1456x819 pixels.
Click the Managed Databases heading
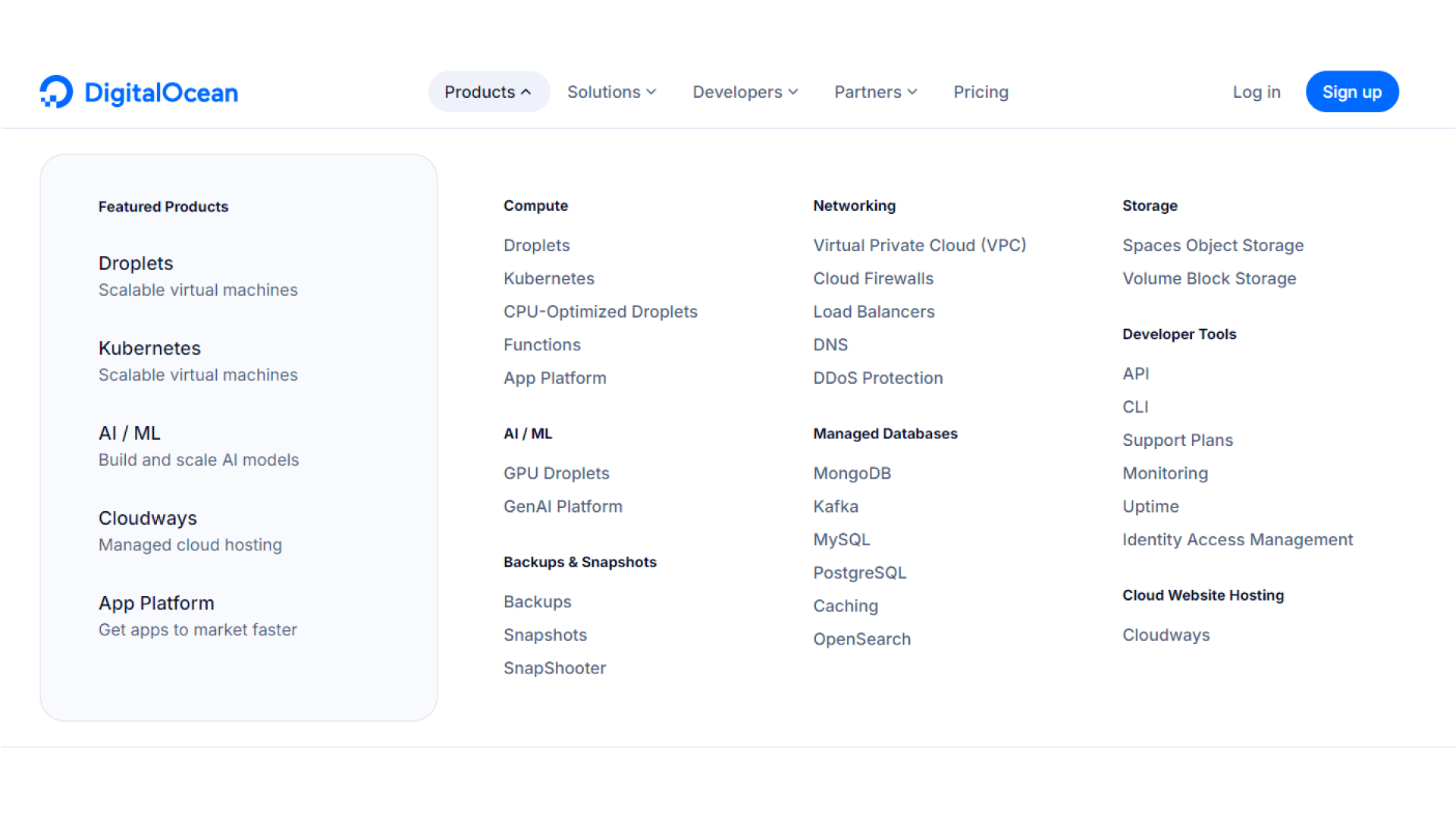tap(885, 434)
